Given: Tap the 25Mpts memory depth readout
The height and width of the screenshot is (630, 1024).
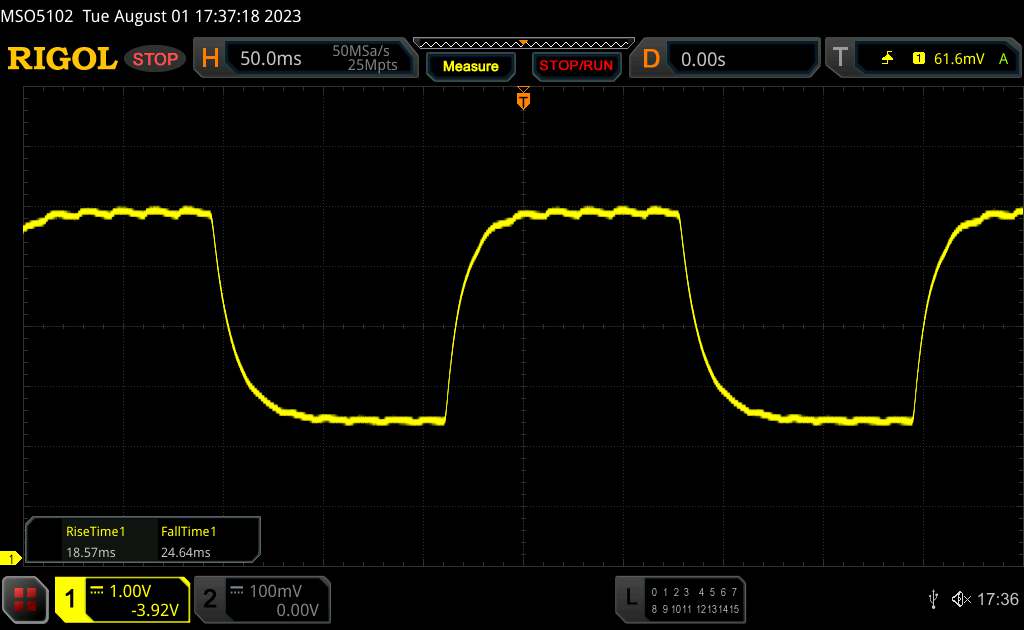Looking at the screenshot, I should [x=372, y=65].
